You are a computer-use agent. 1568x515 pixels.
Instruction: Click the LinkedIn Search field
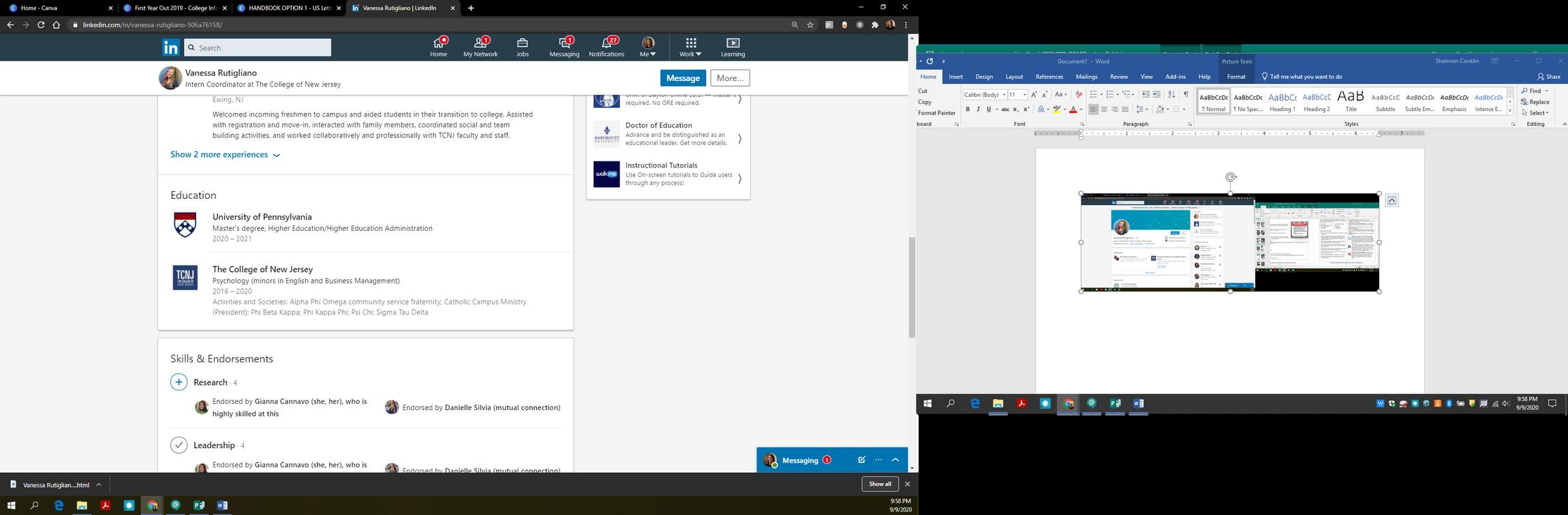click(258, 48)
